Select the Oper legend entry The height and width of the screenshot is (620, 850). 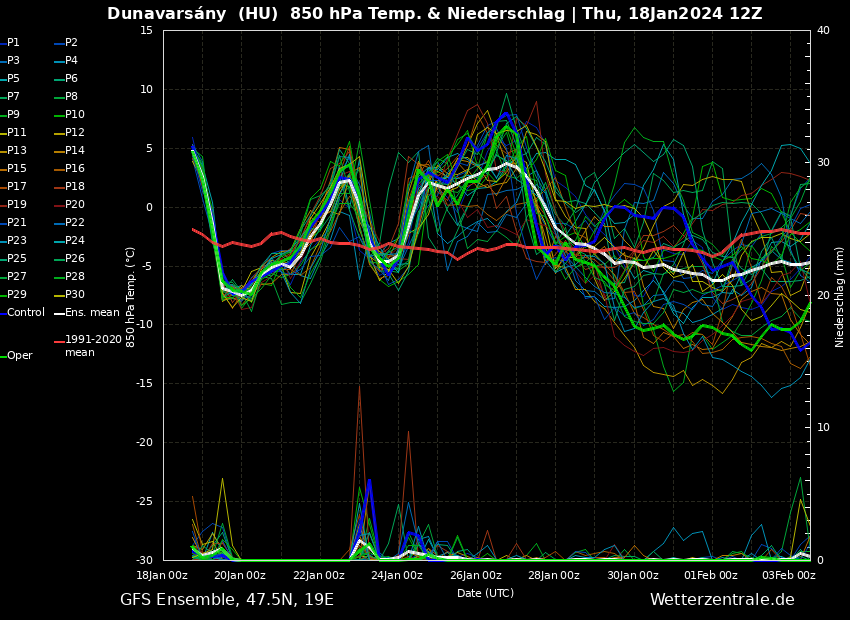click(x=19, y=356)
